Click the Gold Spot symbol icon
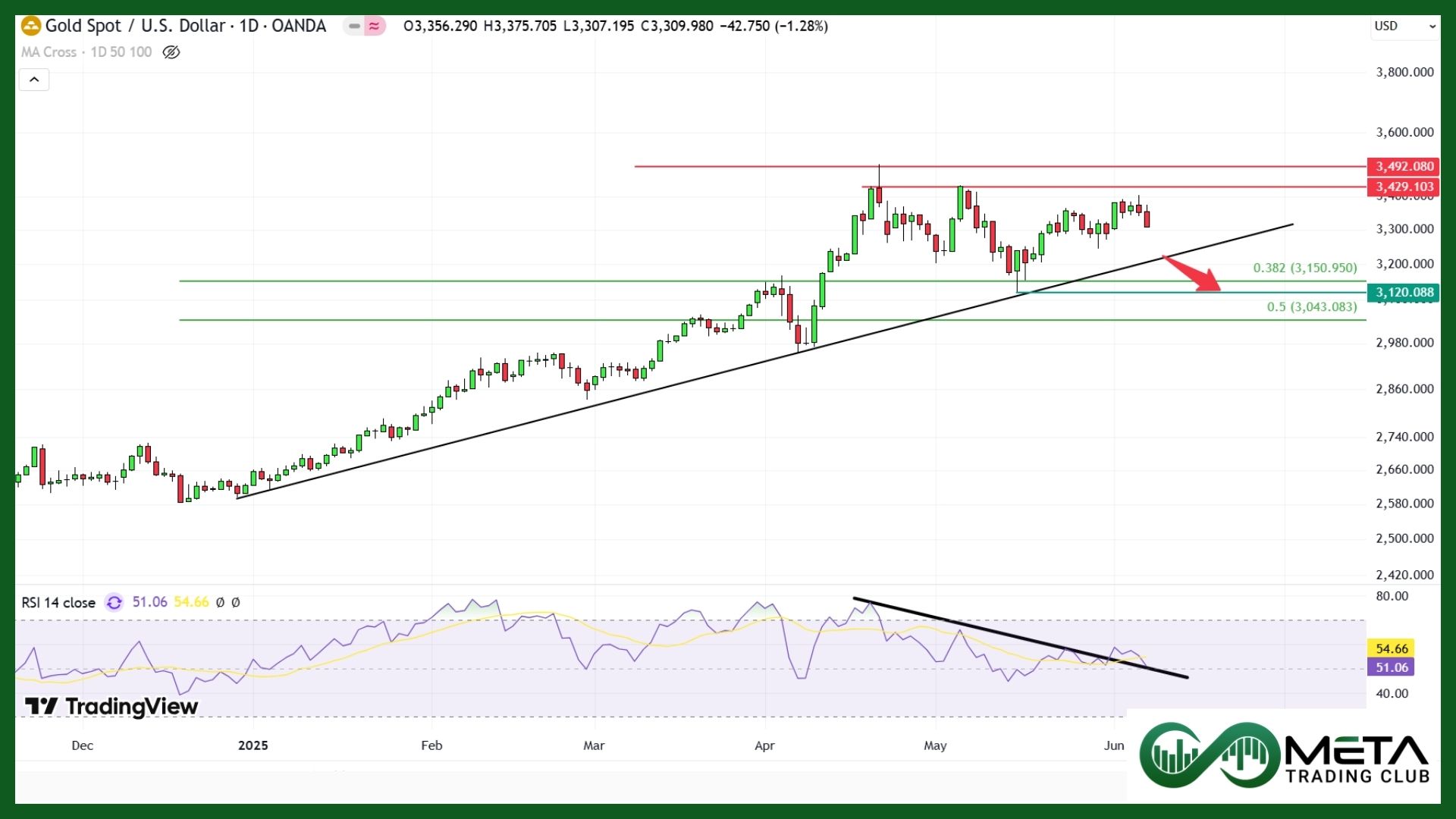This screenshot has height=819, width=1456. [x=31, y=27]
